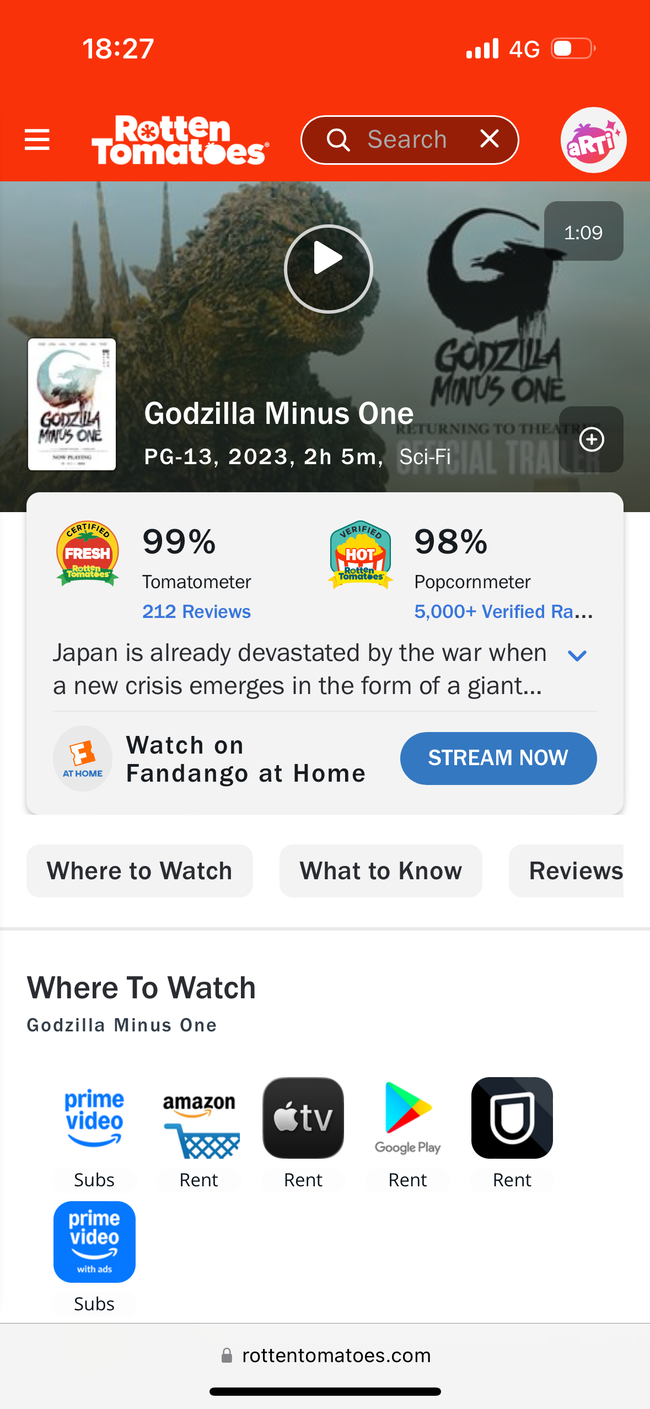
Task: Tap the Godzilla Minus One poster thumbnail
Action: [x=72, y=404]
